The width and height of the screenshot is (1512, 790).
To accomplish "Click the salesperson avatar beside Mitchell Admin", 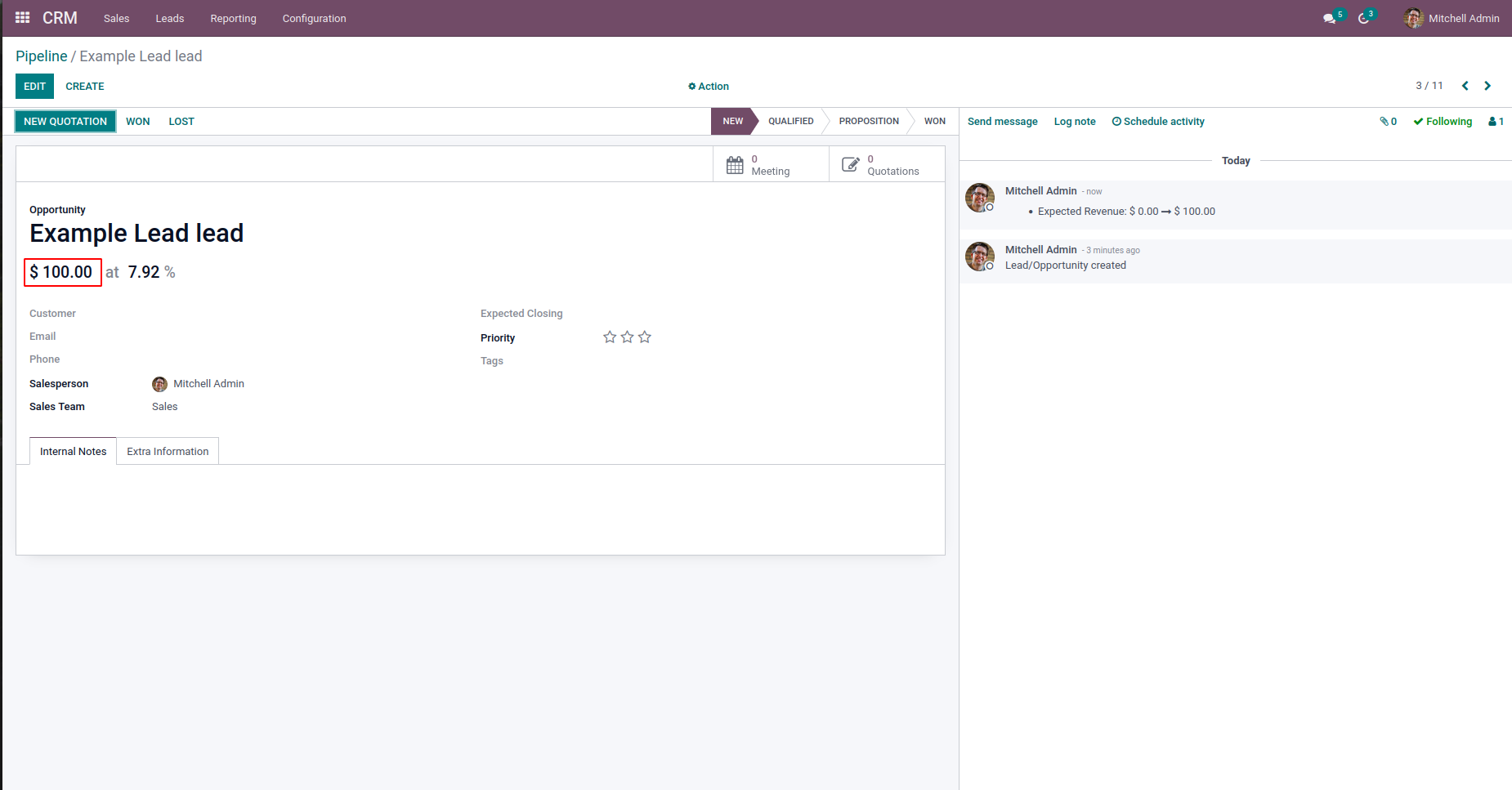I will coord(159,384).
